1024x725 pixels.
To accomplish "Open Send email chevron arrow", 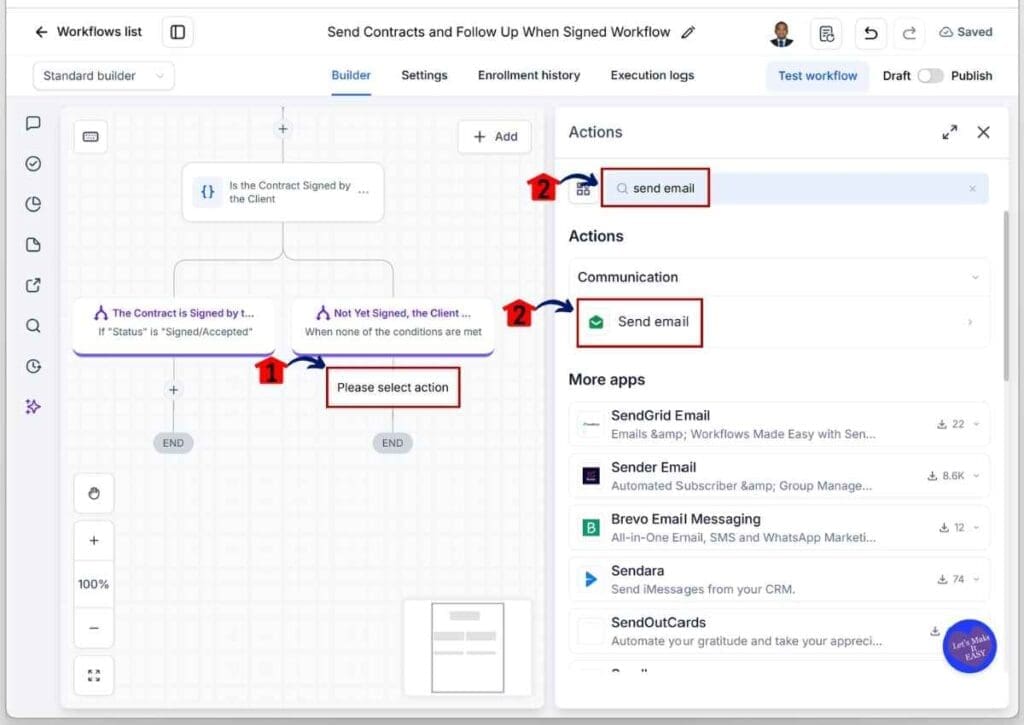I will click(x=970, y=322).
